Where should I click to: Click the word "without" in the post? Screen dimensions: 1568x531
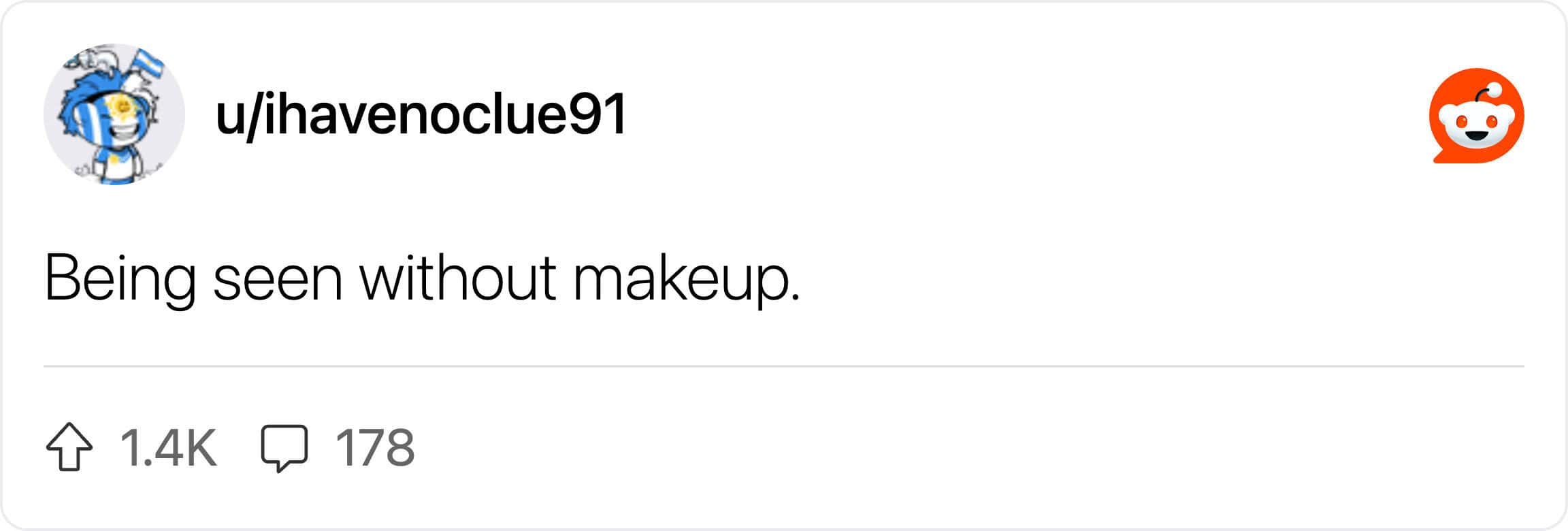click(x=457, y=278)
